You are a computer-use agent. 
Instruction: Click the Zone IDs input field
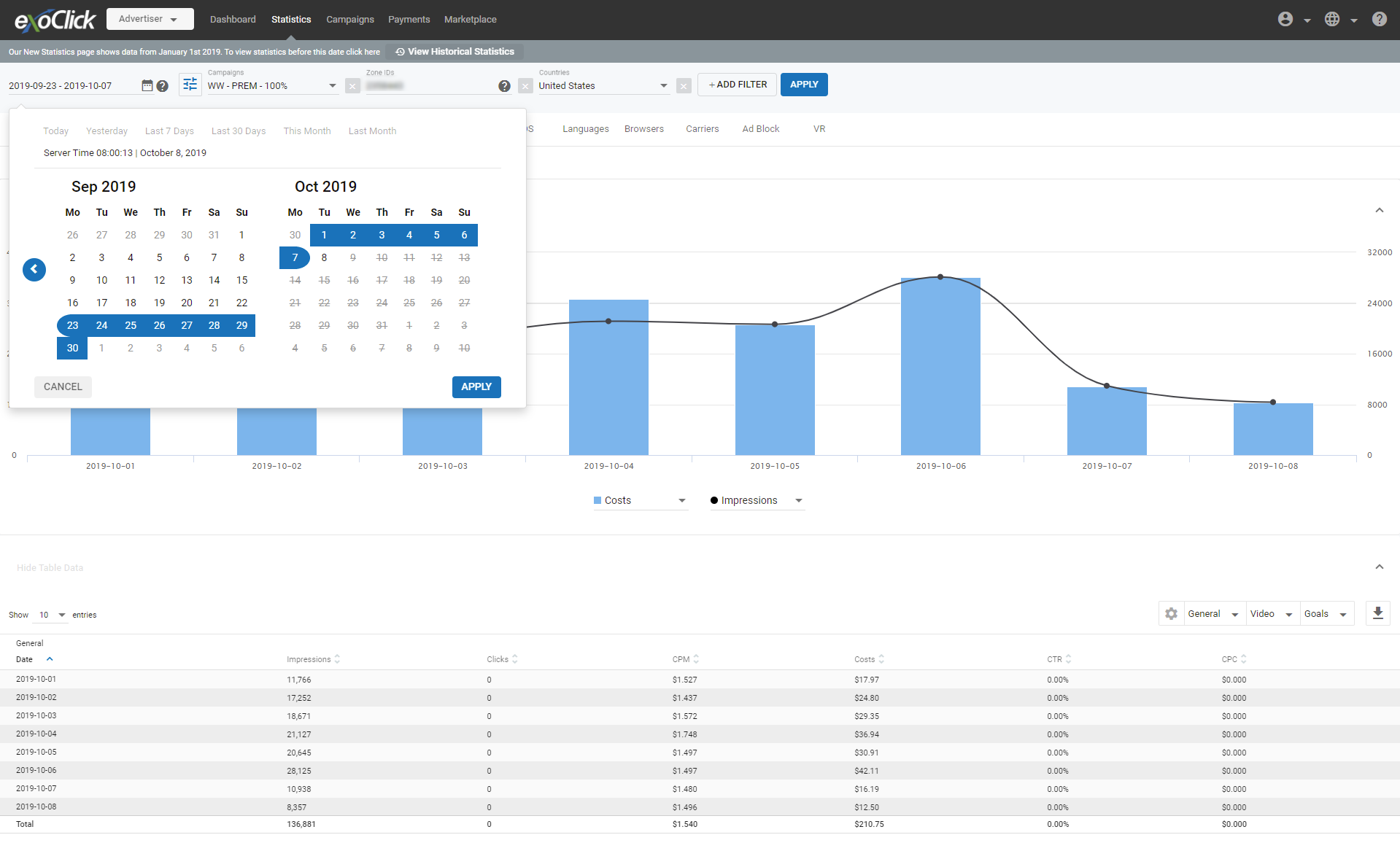[x=430, y=86]
